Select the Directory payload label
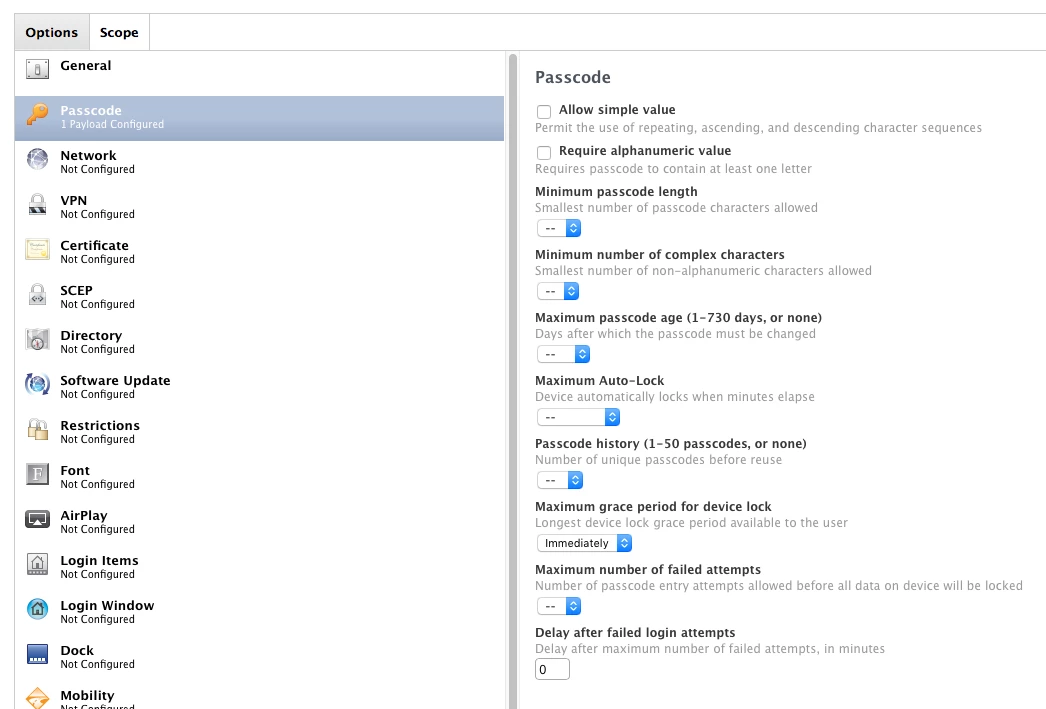1046x709 pixels. [x=91, y=335]
